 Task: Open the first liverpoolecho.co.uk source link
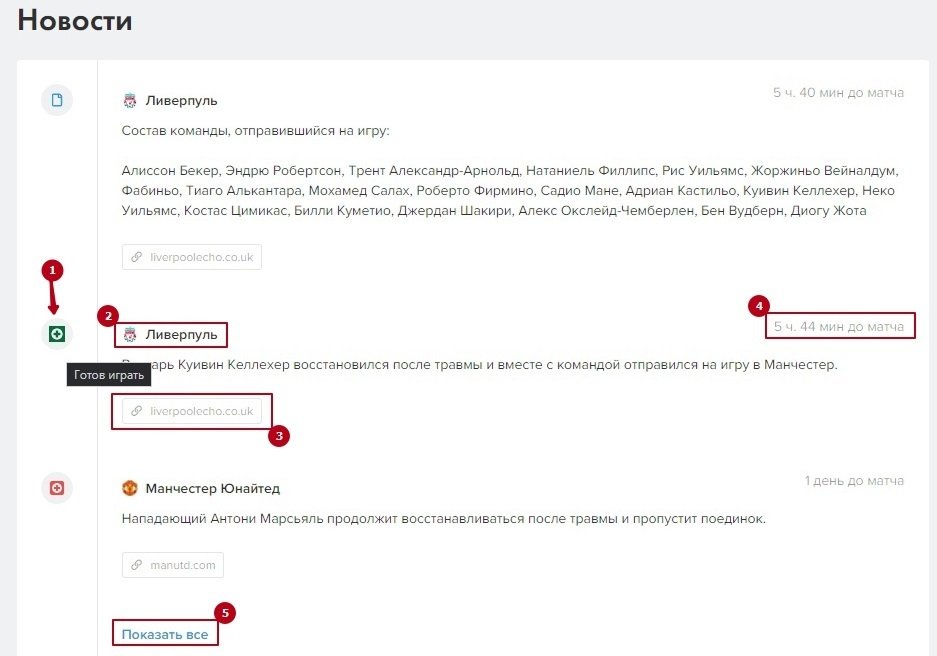[200, 257]
